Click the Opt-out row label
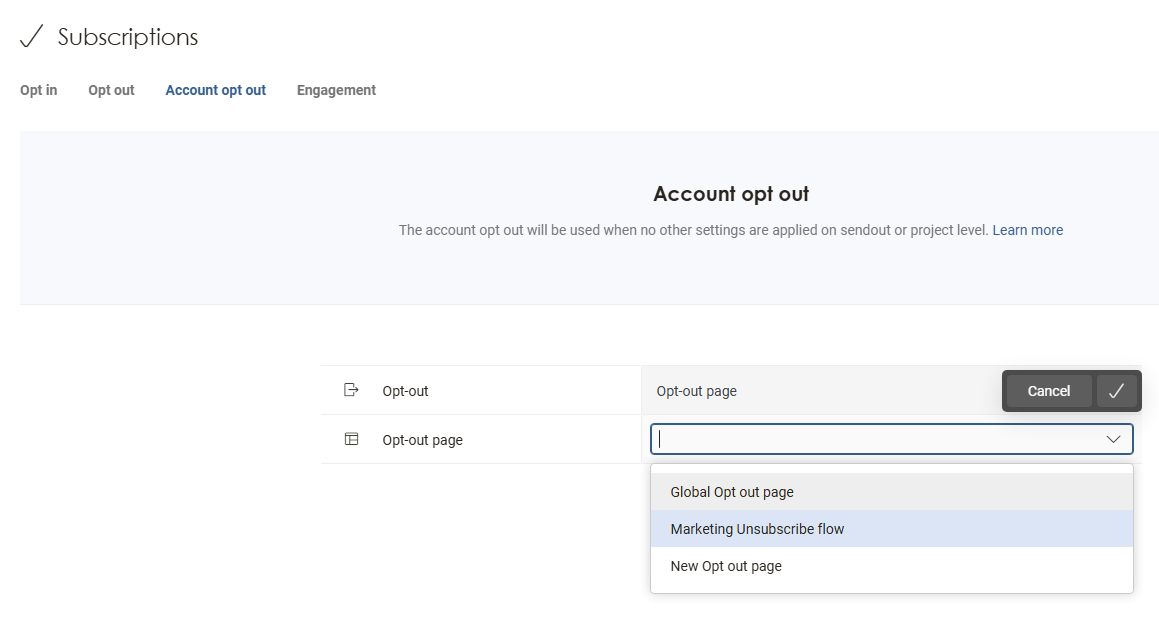The width and height of the screenshot is (1159, 617). (405, 391)
